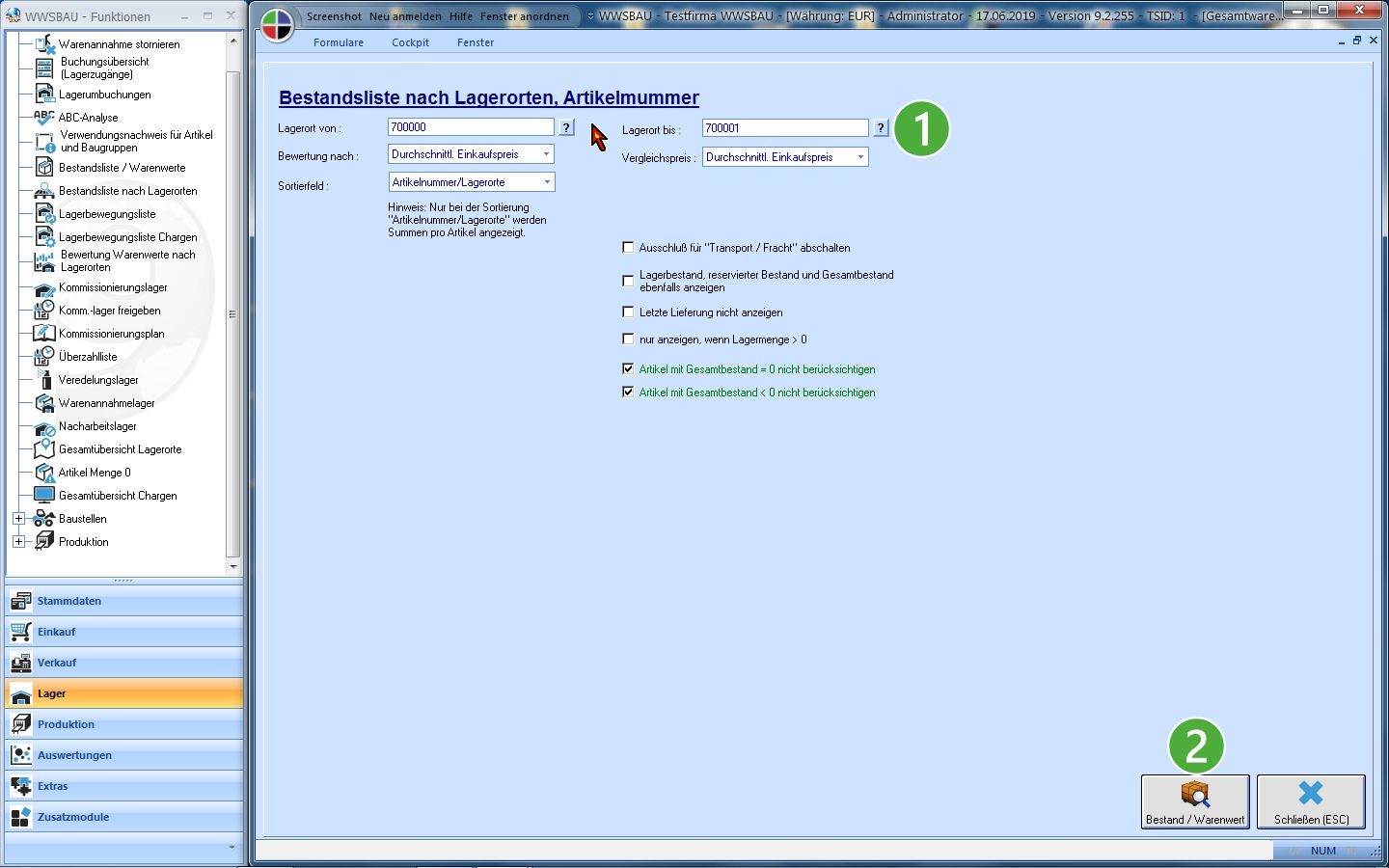Screen dimensions: 1389x868
Task: Click the Verwendungsnachweis für Artikel icon
Action: click(44, 142)
